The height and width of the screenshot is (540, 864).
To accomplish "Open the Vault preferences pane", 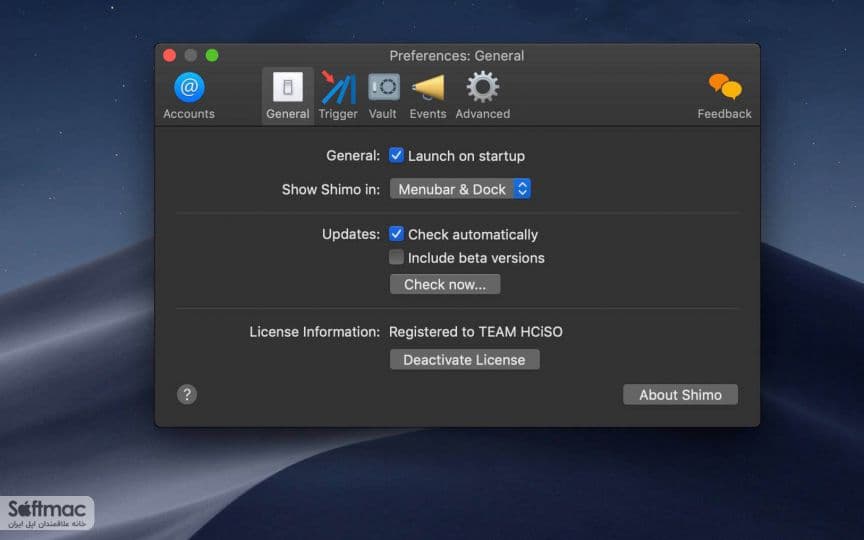I will point(383,95).
